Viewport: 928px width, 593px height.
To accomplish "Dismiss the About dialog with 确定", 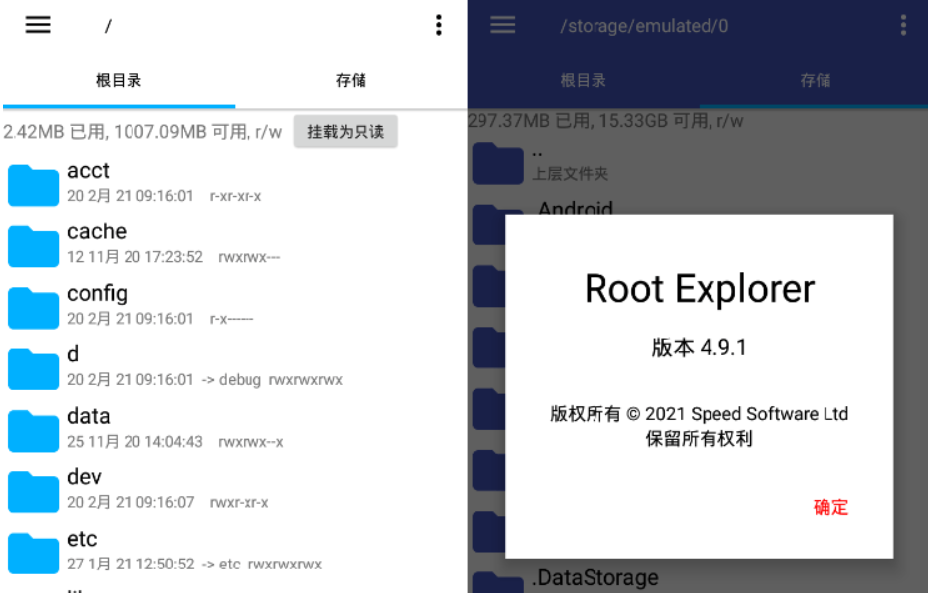I will [830, 508].
